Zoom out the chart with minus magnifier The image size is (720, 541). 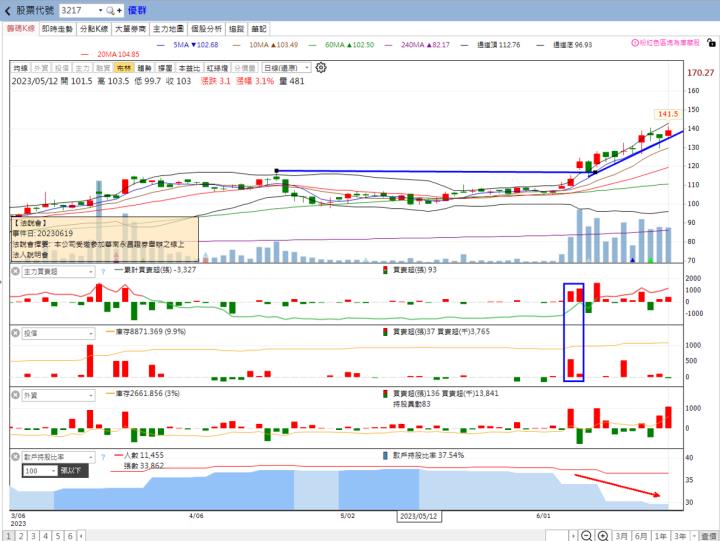tap(586, 535)
